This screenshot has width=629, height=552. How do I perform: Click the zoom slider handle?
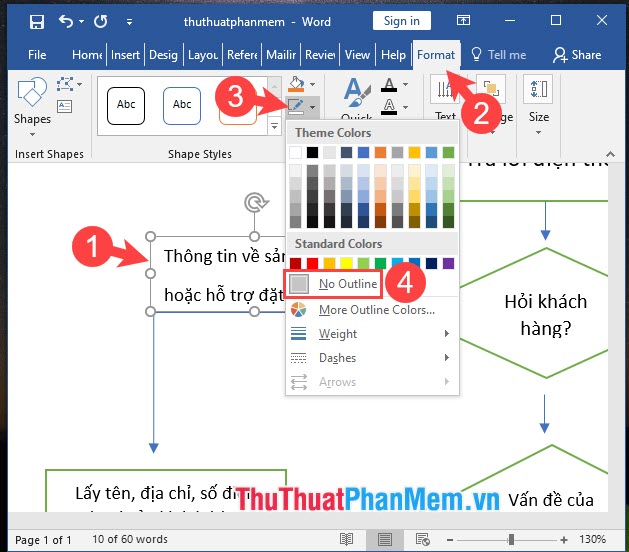[511, 540]
